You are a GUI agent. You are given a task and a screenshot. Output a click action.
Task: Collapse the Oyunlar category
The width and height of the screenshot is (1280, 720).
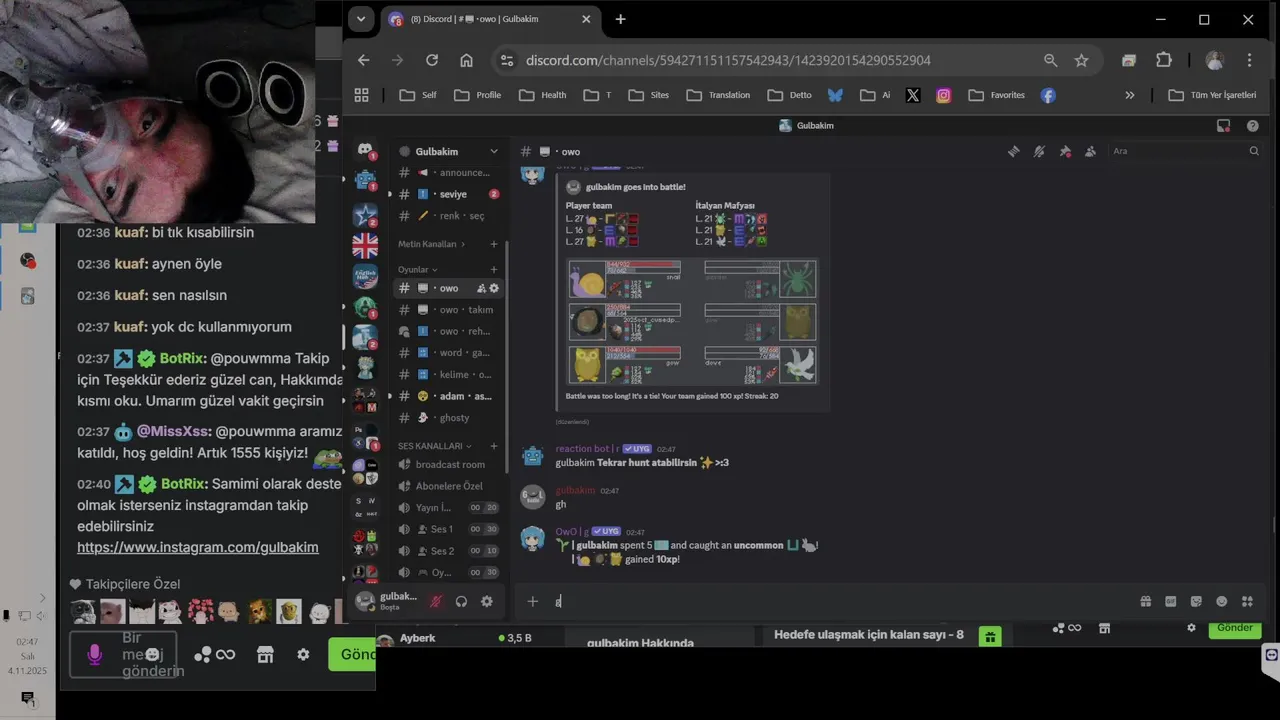pos(418,269)
